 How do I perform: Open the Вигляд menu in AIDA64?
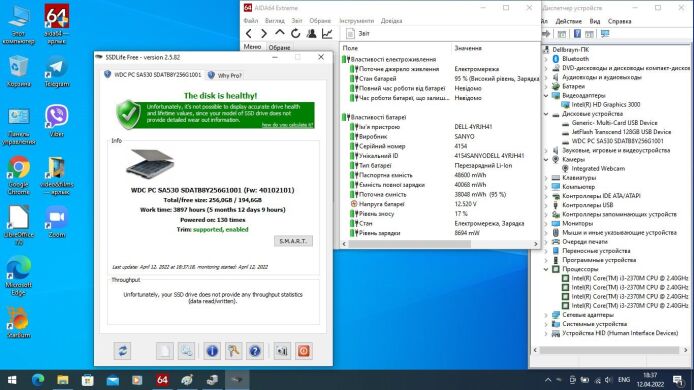pyautogui.click(x=274, y=21)
